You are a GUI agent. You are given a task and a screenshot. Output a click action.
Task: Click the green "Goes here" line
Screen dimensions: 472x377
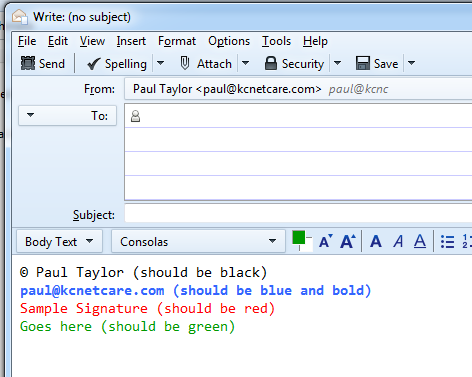[128, 326]
